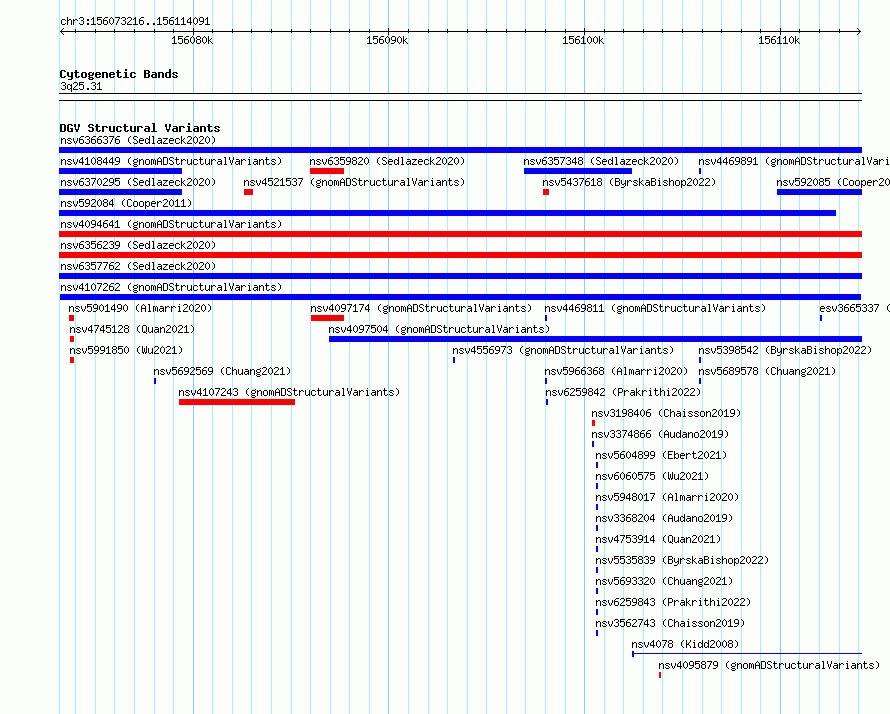Open nsv5692569 (Chuang2021) label
The width and height of the screenshot is (890, 714).
click(222, 371)
